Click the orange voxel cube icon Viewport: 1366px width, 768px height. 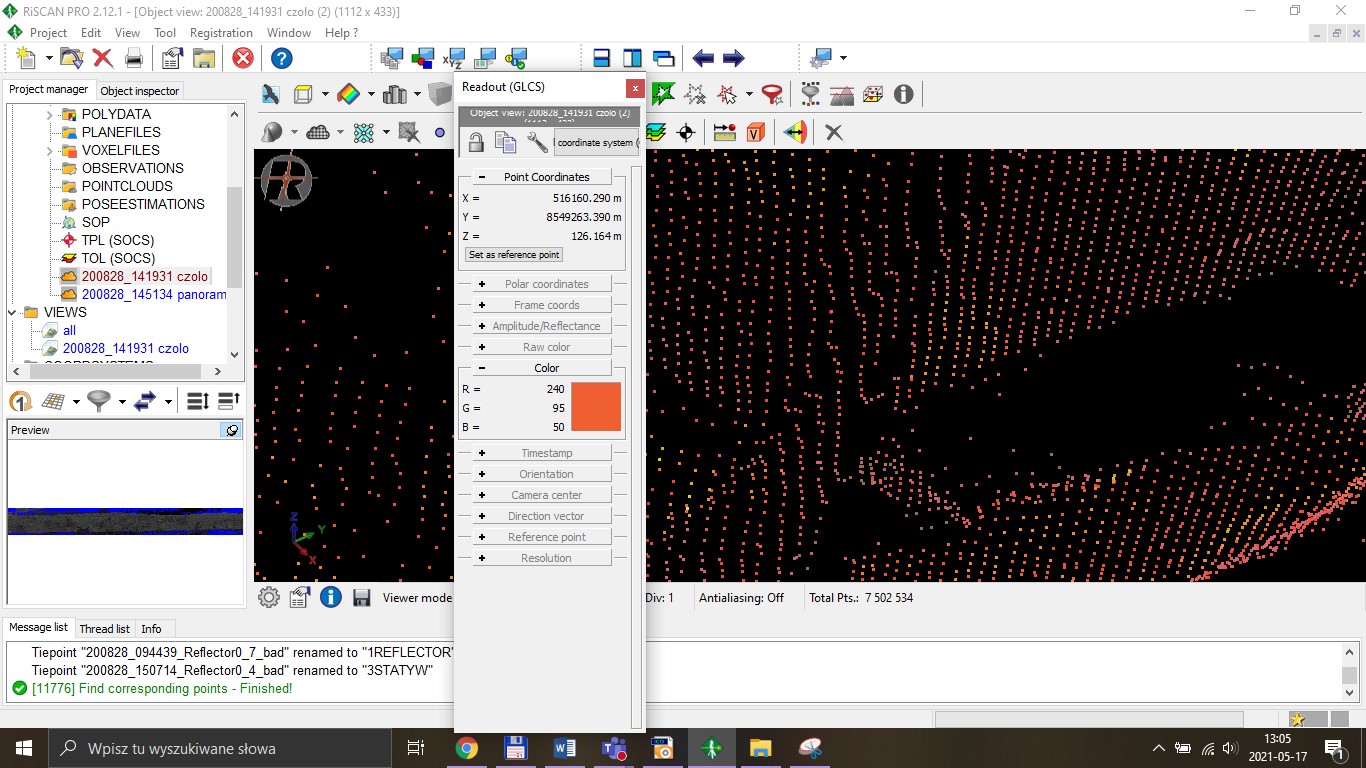[x=756, y=132]
